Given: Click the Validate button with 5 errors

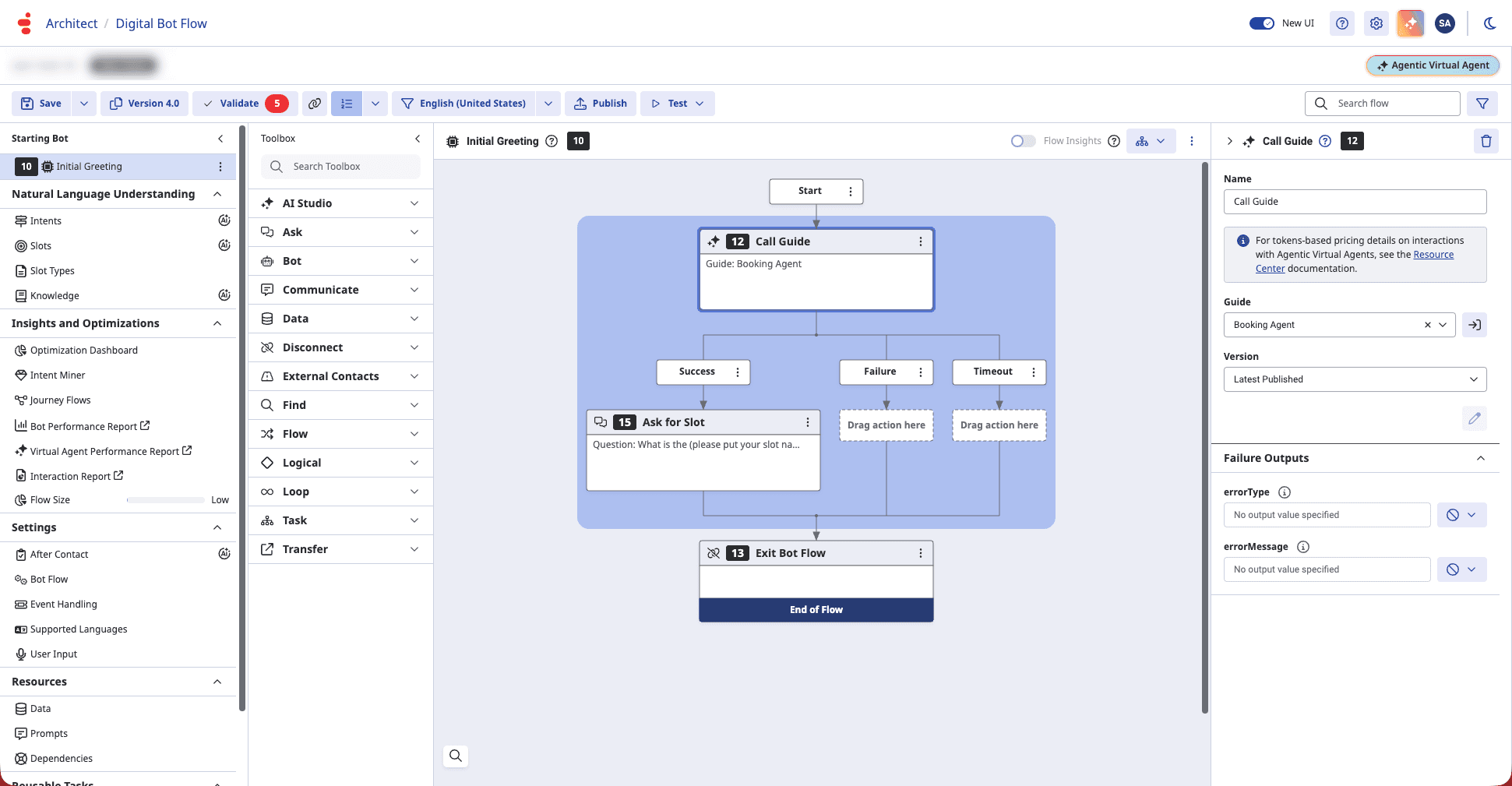Looking at the screenshot, I should (245, 104).
